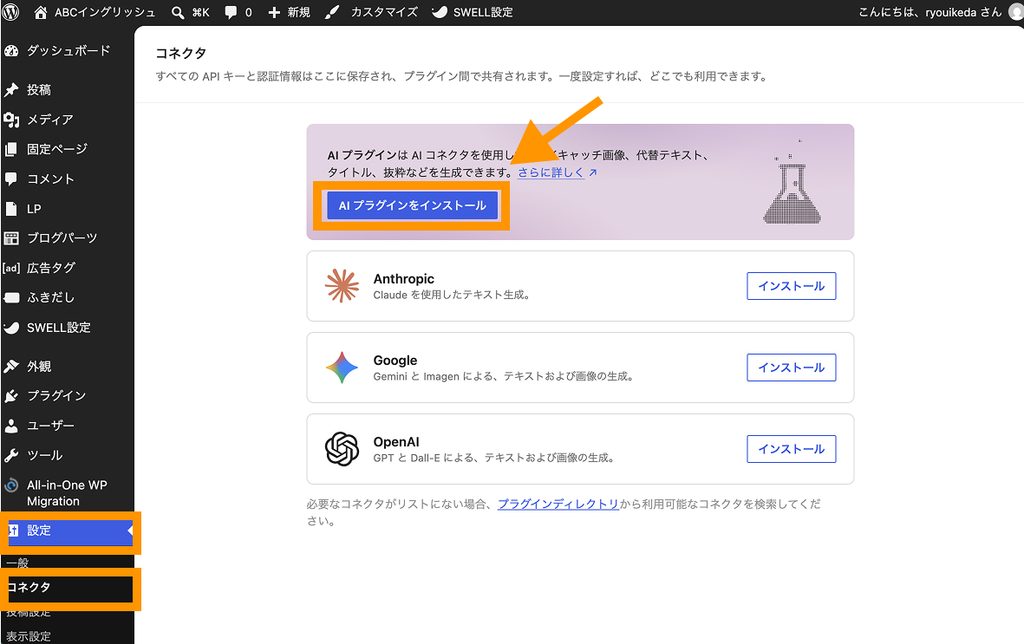Click the OpenAI knot logo
This screenshot has height=644, width=1024.
pyautogui.click(x=342, y=449)
